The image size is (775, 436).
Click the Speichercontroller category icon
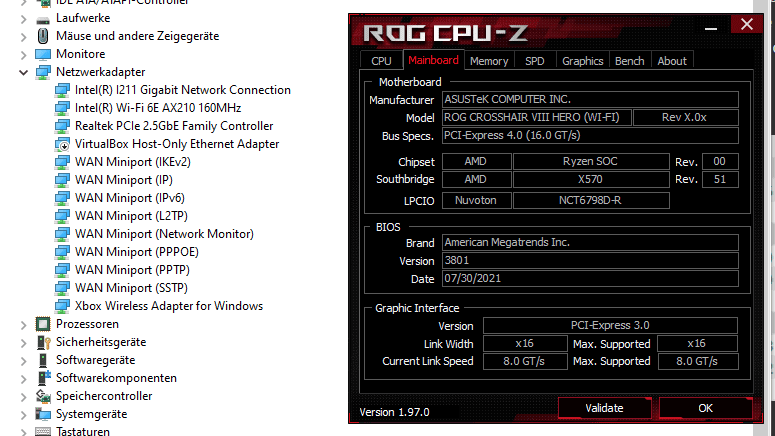click(43, 396)
